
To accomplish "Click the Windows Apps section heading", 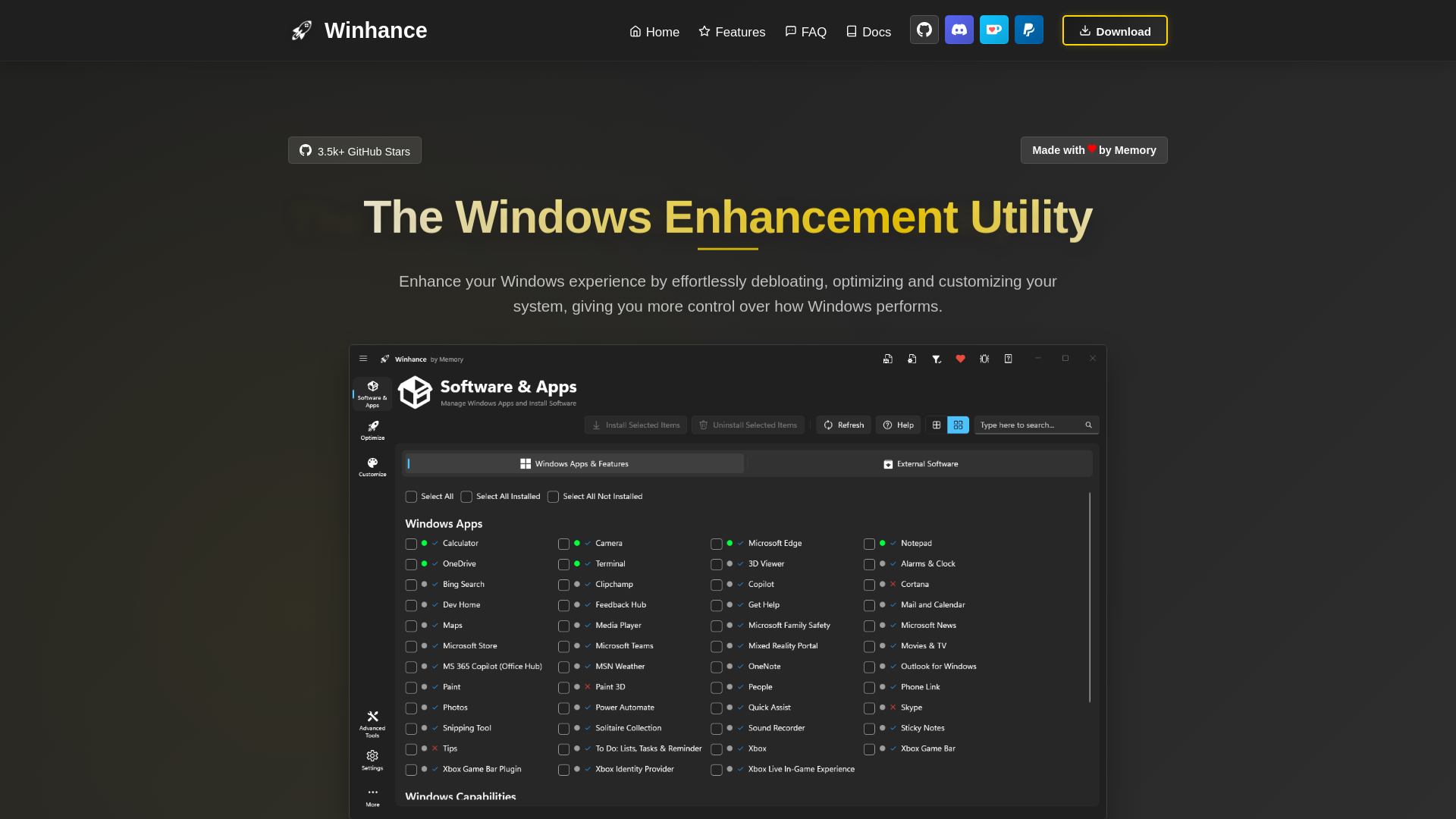I will click(x=444, y=524).
